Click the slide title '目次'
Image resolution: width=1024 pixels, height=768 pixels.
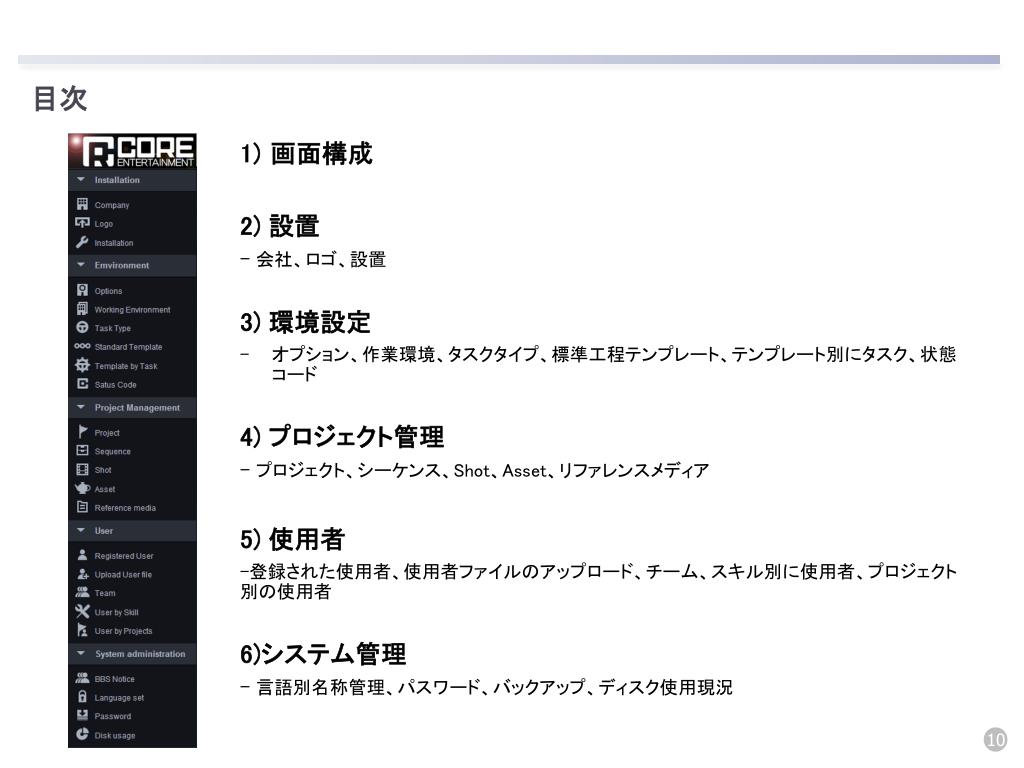(60, 99)
